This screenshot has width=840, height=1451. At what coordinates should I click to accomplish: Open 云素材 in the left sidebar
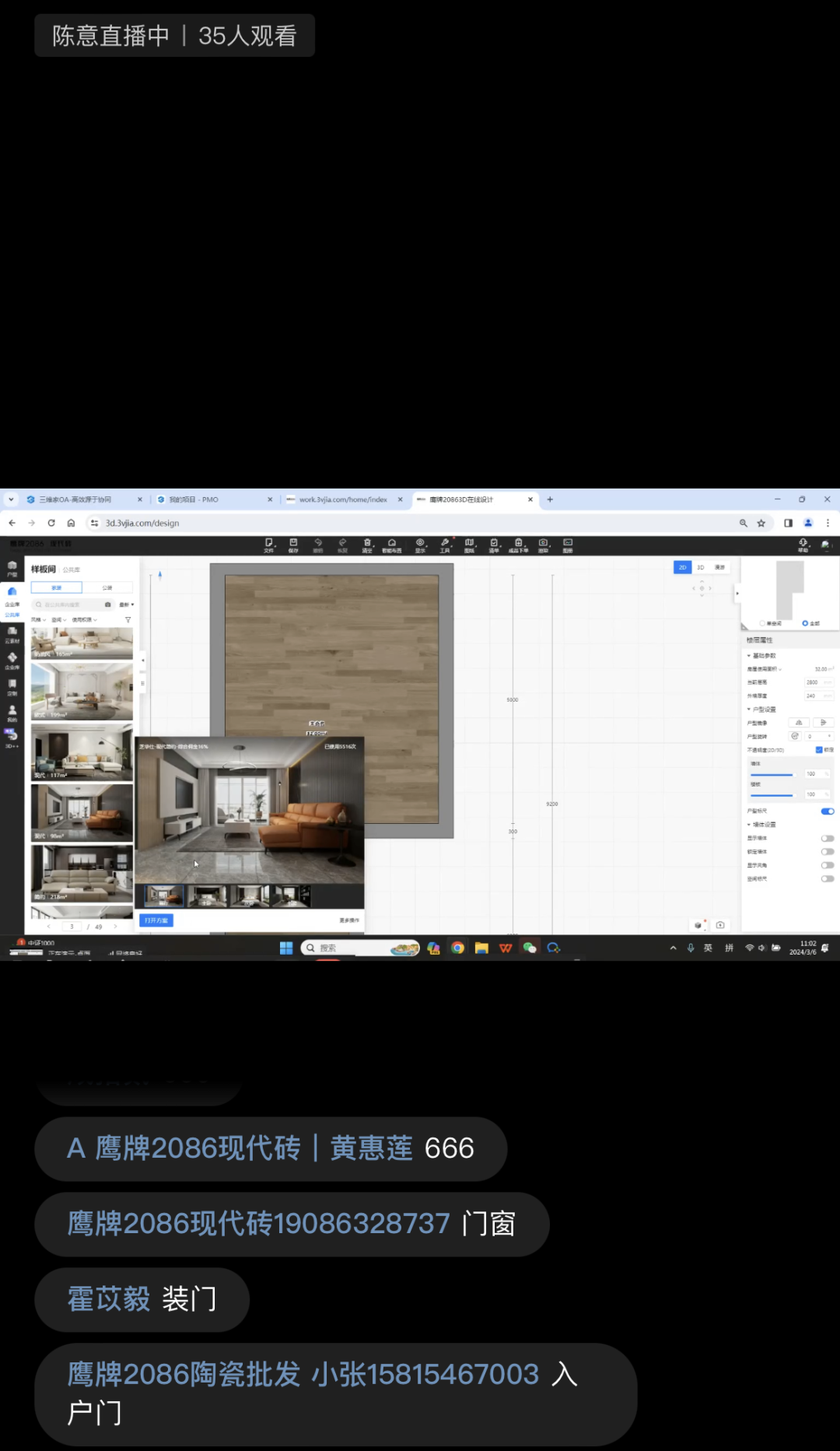pos(12,635)
